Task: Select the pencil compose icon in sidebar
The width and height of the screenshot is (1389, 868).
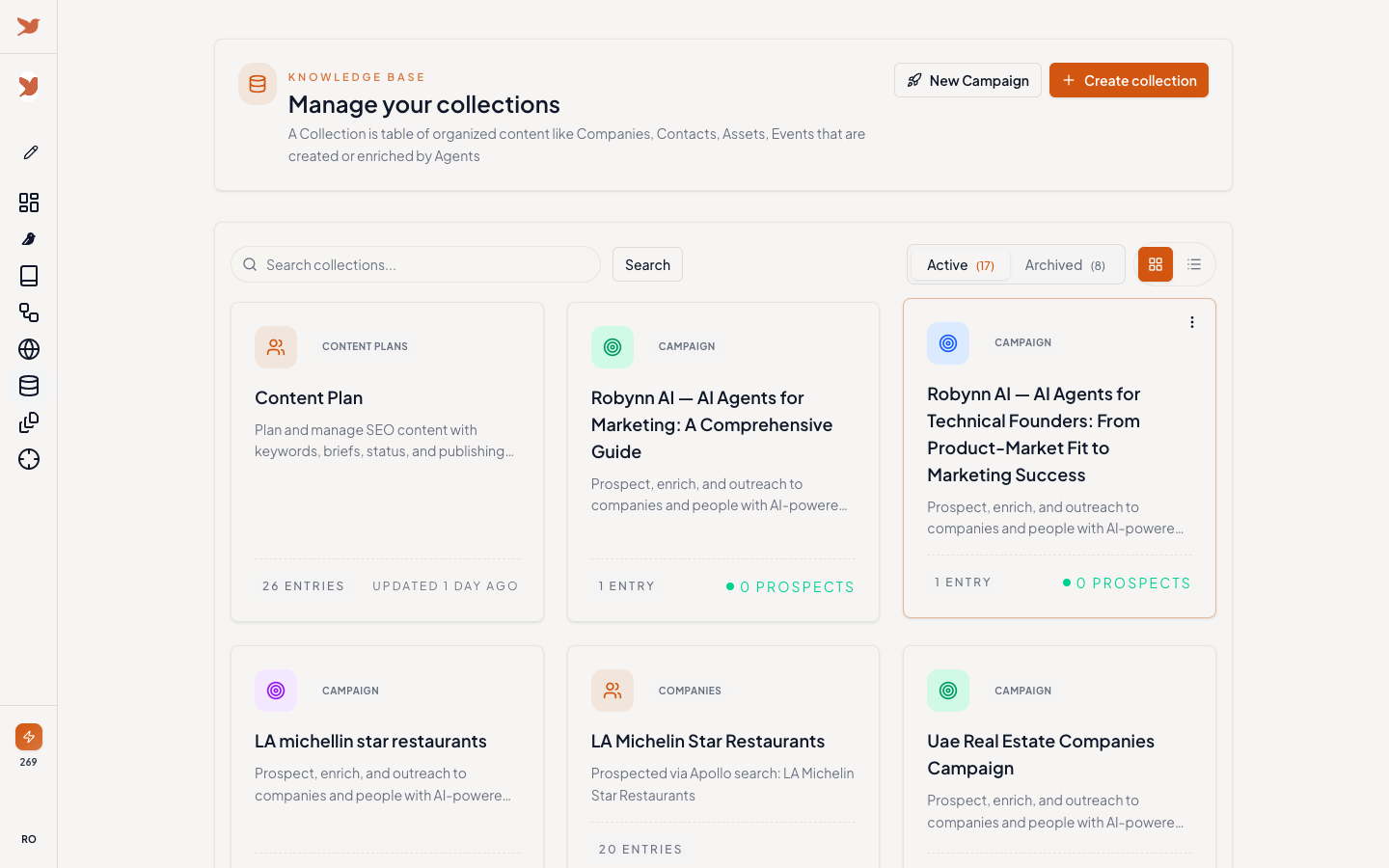Action: (29, 152)
